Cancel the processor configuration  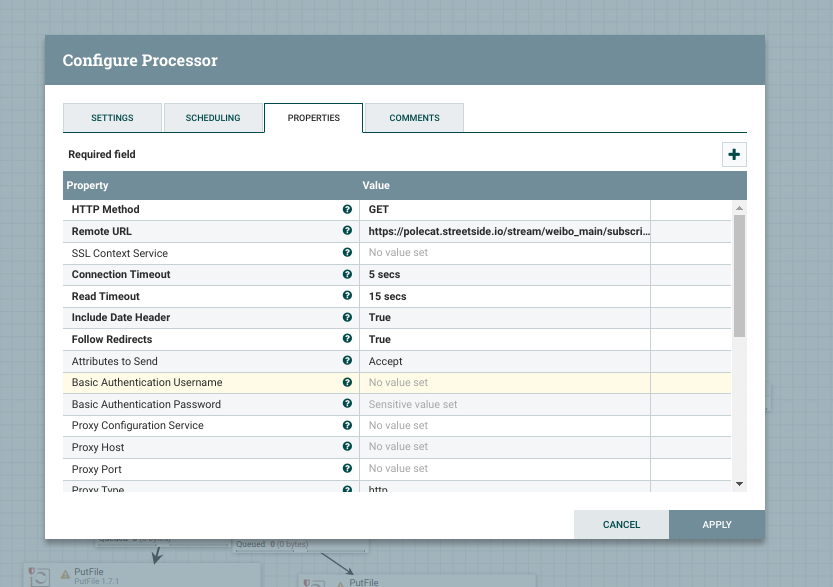621,525
